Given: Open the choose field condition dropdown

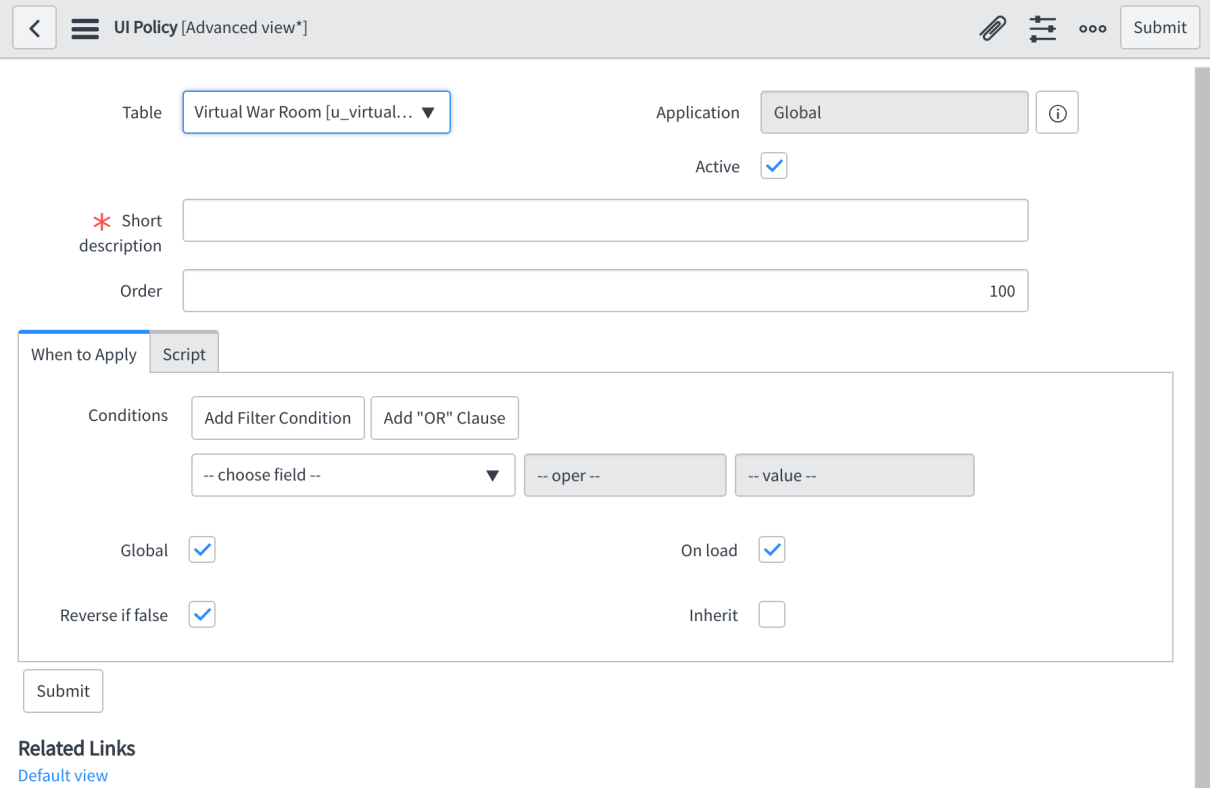Looking at the screenshot, I should point(352,474).
